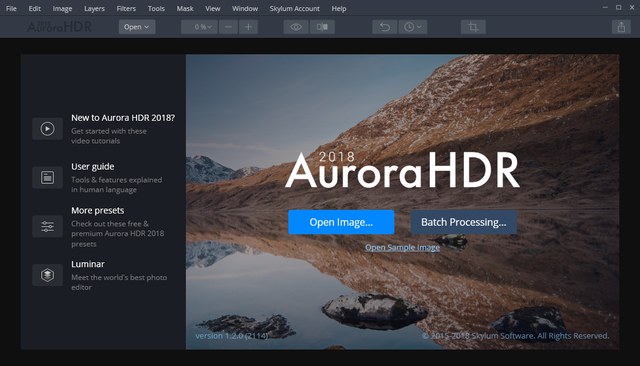Image resolution: width=640 pixels, height=366 pixels.
Task: Toggle the quick preview eye icon
Action: coord(296,27)
